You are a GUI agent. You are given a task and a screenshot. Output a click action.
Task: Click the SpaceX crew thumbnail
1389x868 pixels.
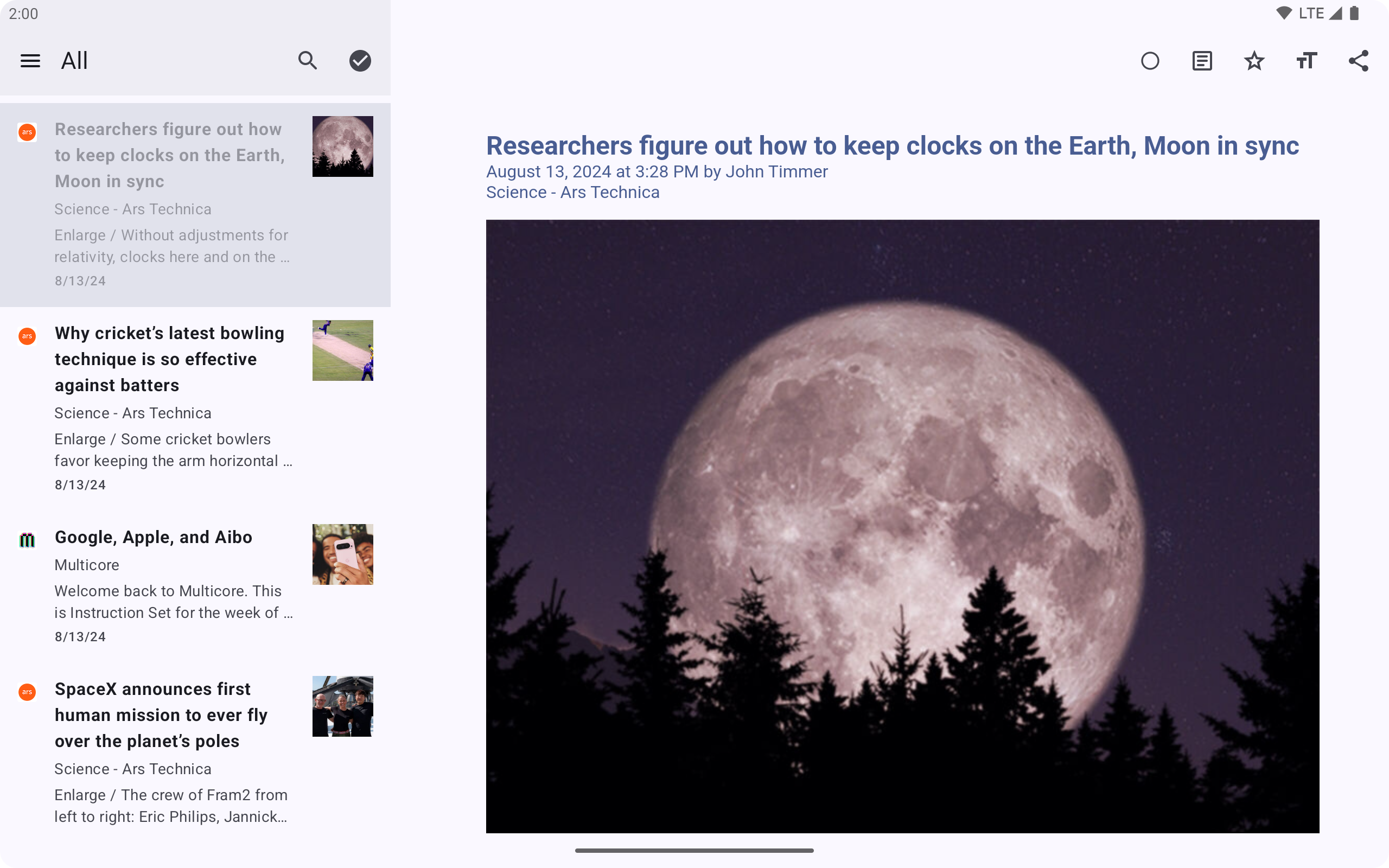pyautogui.click(x=343, y=706)
